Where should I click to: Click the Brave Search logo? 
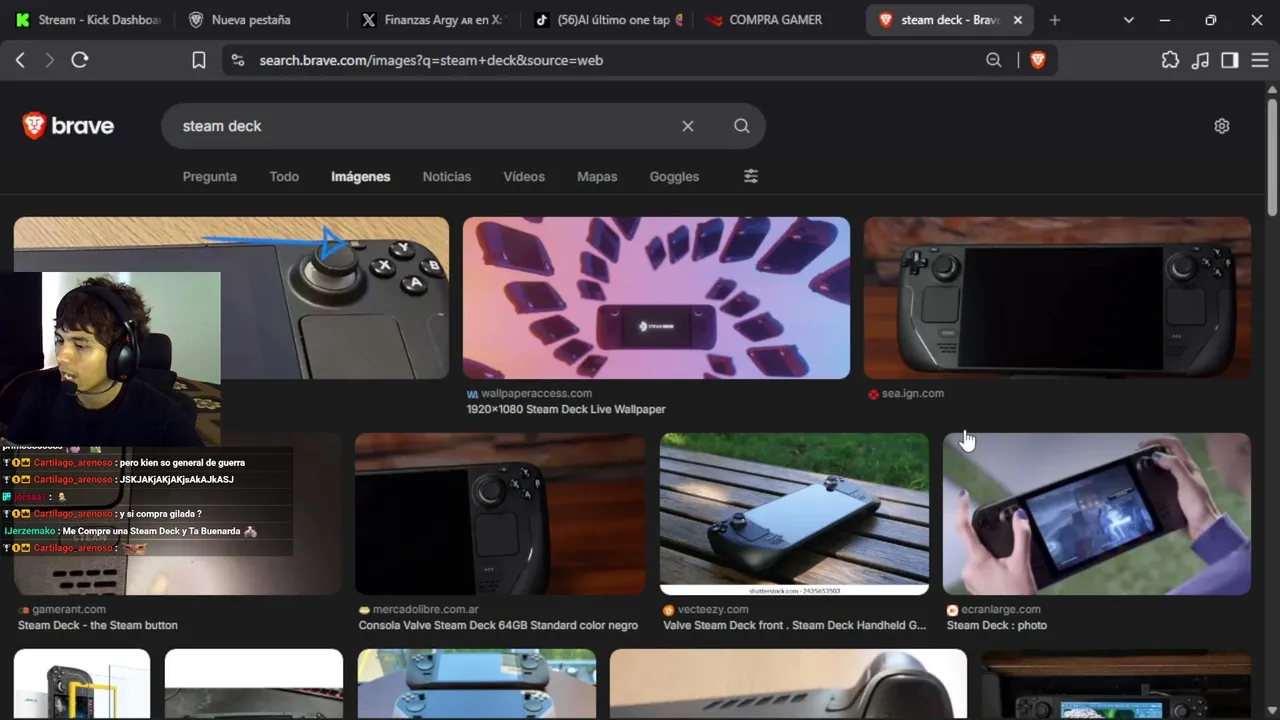[68, 126]
